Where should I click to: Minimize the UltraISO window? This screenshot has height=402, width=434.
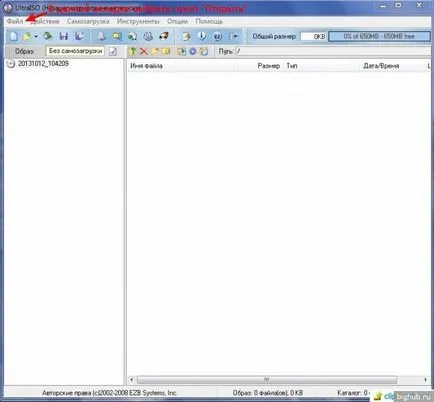383,6
